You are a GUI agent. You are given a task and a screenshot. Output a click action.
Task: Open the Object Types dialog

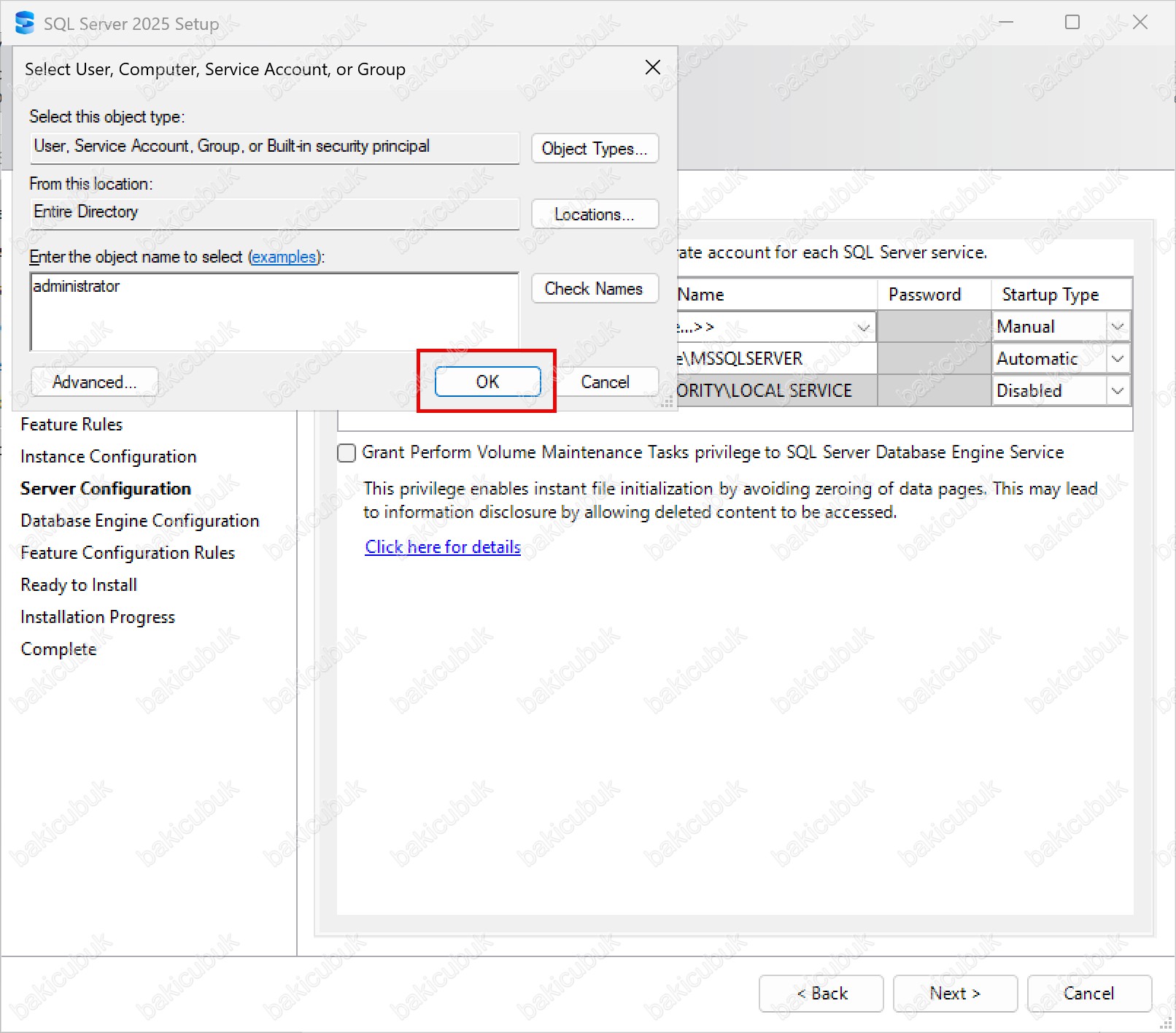[594, 149]
